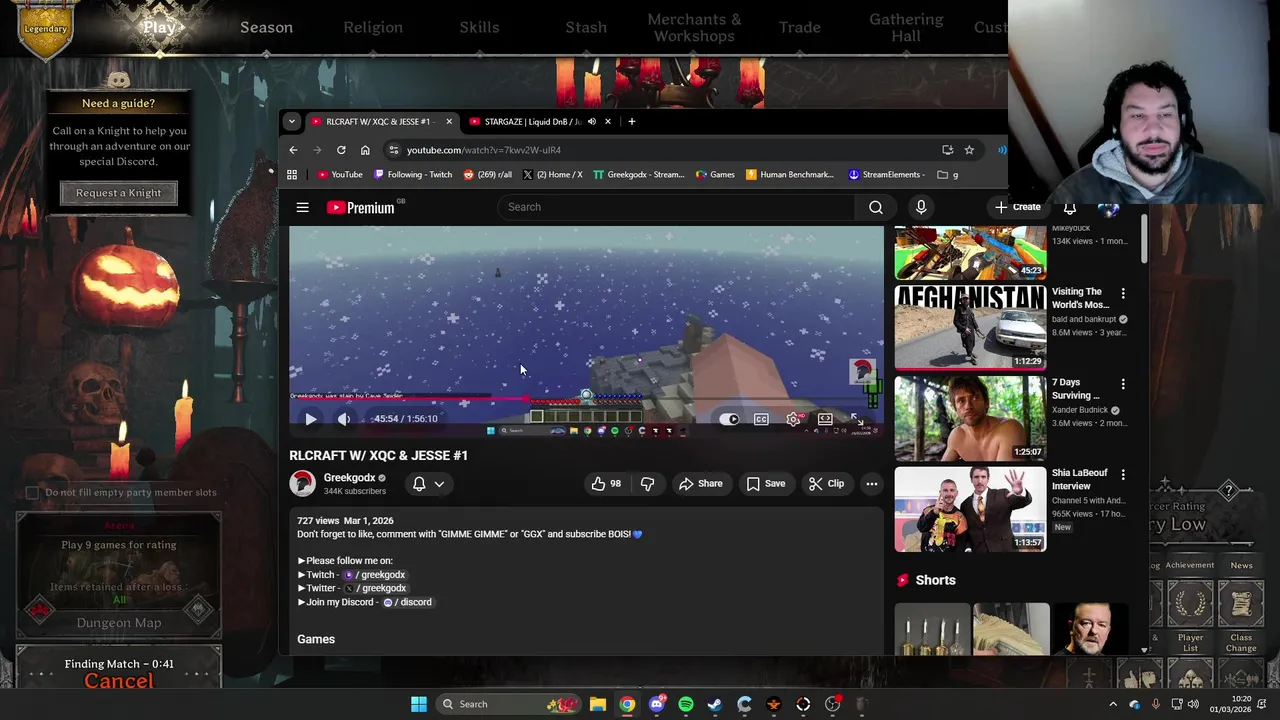Open the page install/cast icon in address bar

click(x=947, y=150)
